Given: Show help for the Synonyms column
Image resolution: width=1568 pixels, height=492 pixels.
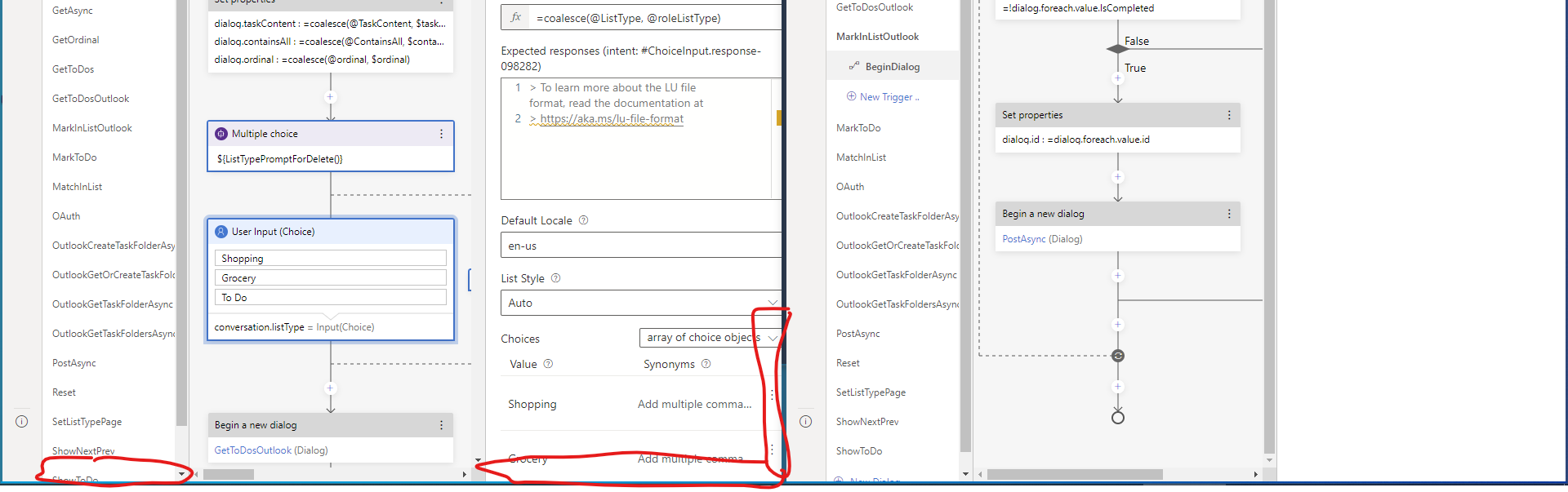Looking at the screenshot, I should [x=706, y=364].
